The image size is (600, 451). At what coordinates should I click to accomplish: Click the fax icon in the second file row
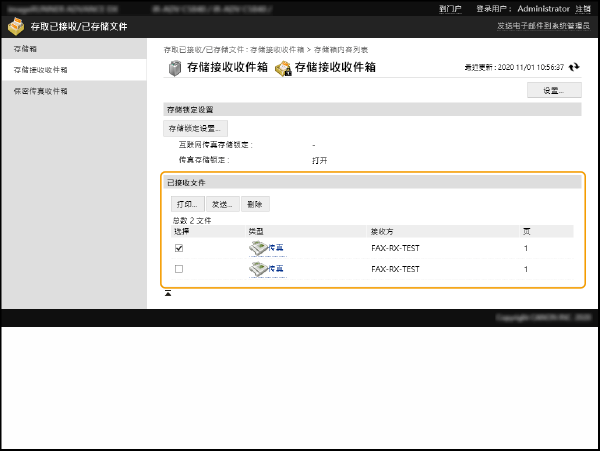[x=258, y=269]
